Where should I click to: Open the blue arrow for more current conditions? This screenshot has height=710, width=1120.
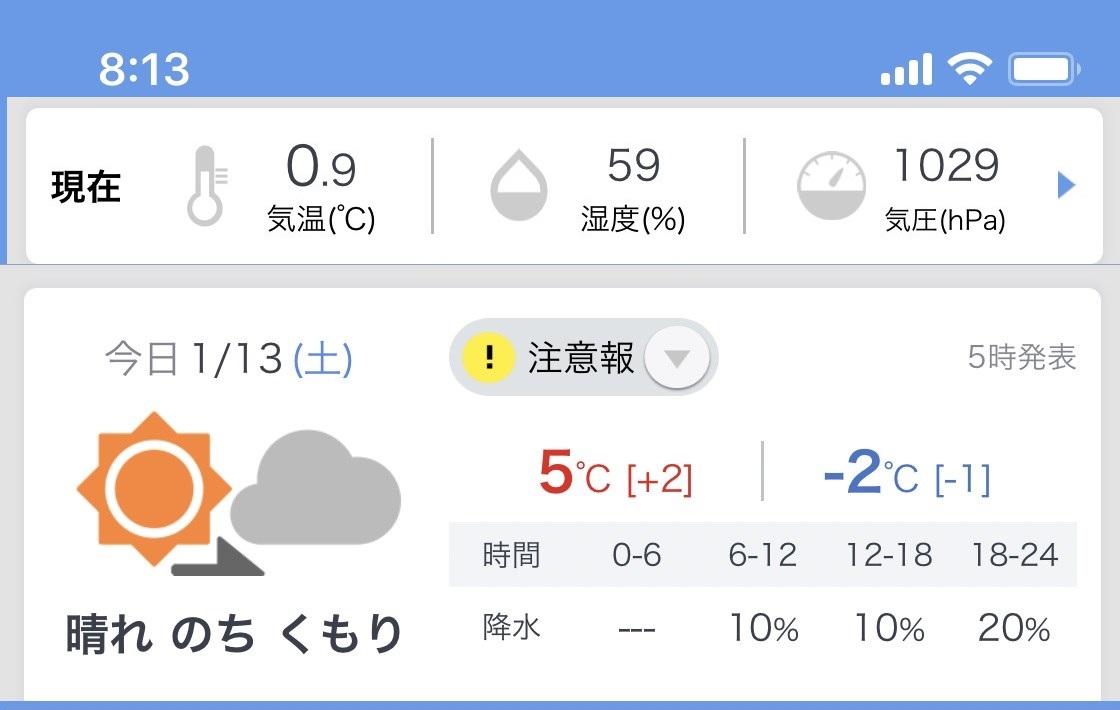(x=1066, y=185)
